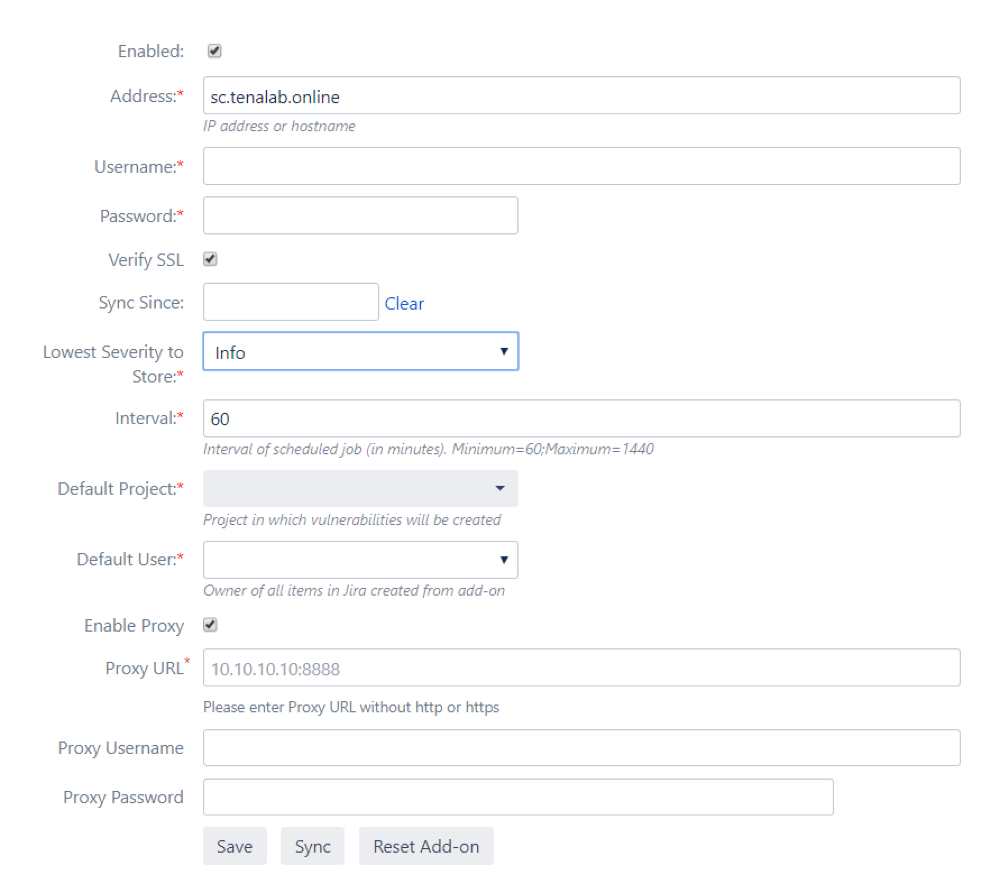Click the Sync Since date field
The image size is (1000, 884).
pyautogui.click(x=290, y=302)
